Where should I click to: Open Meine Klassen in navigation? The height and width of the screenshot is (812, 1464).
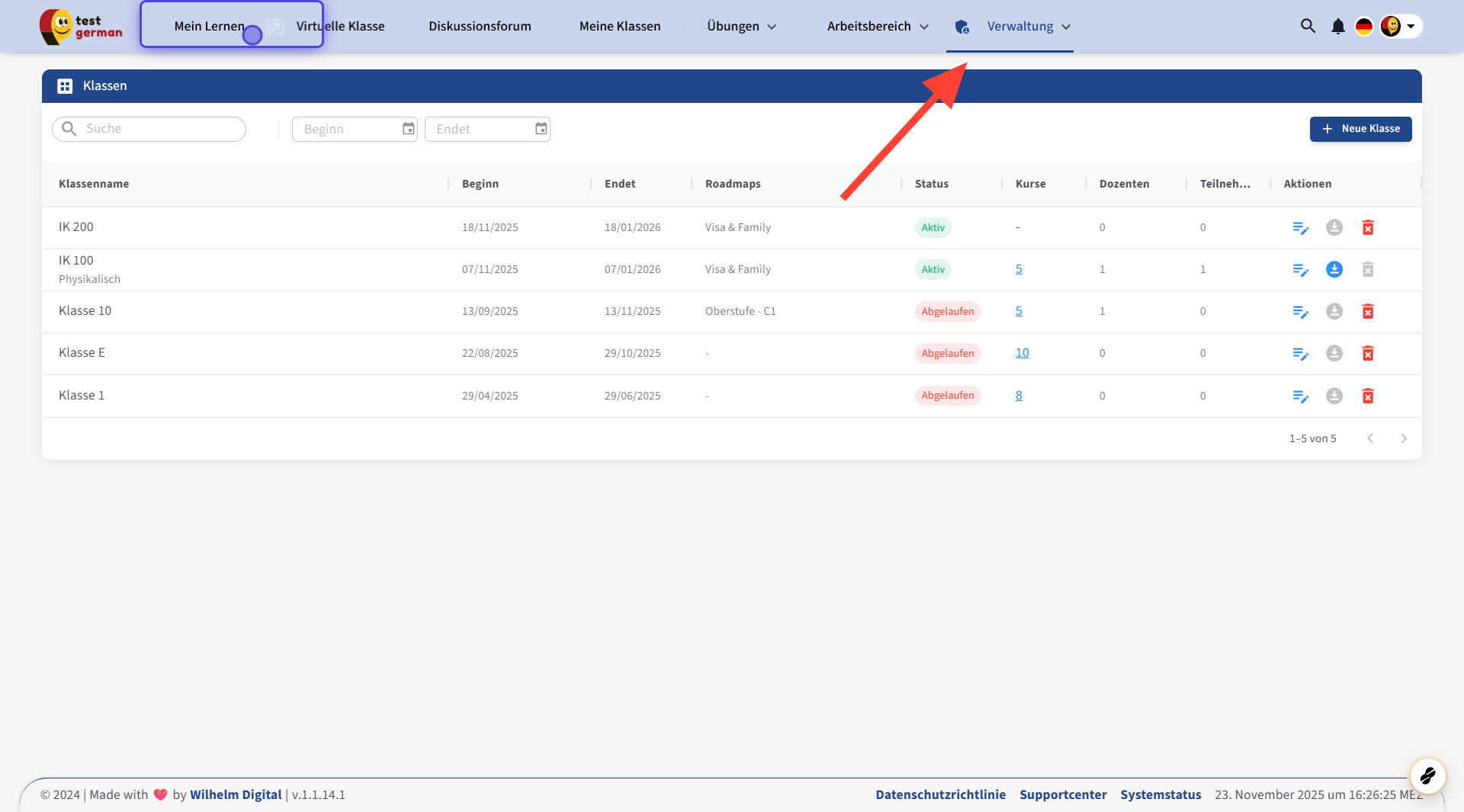pyautogui.click(x=619, y=27)
